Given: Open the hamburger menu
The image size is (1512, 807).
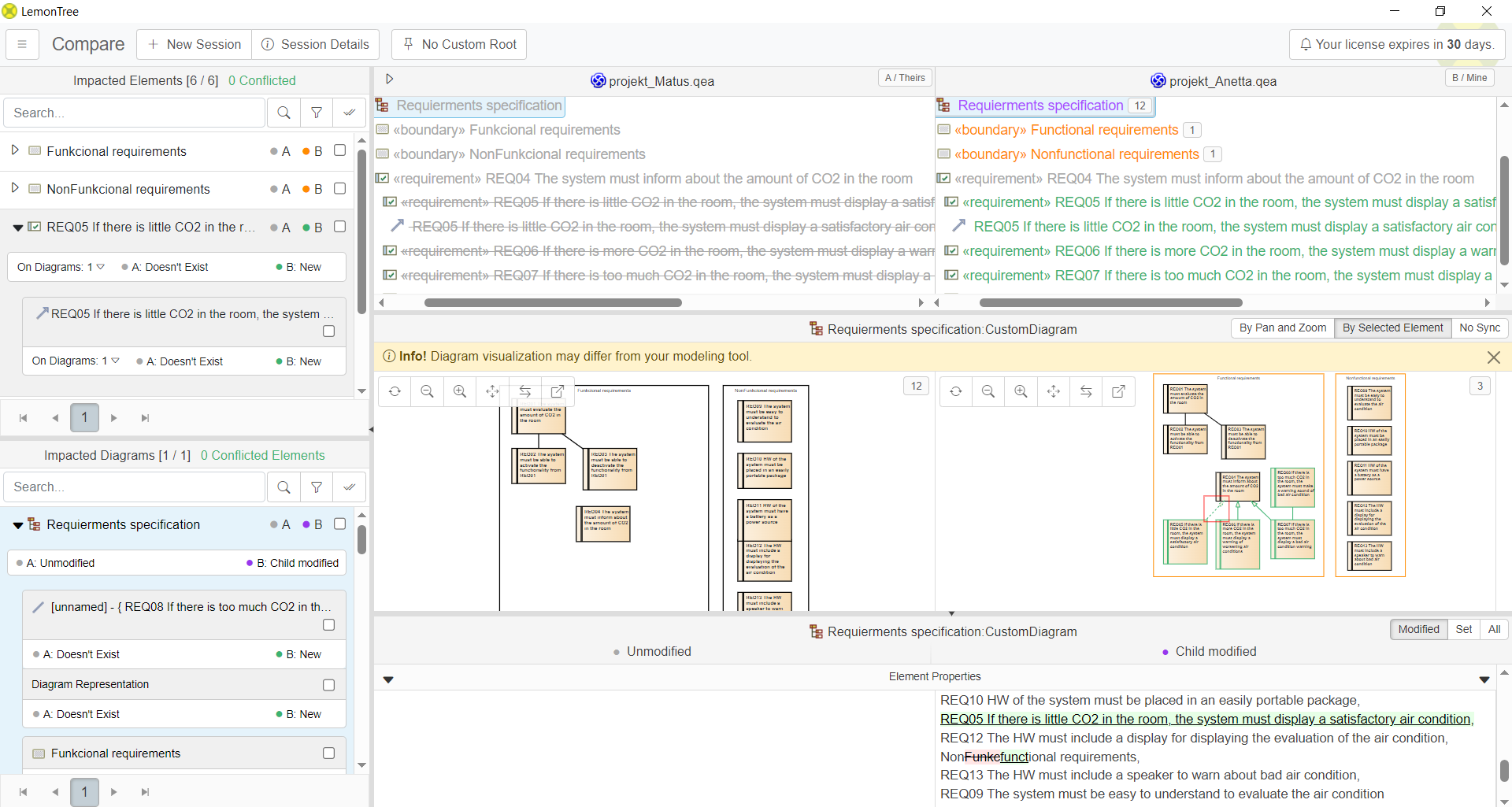Looking at the screenshot, I should [x=22, y=44].
